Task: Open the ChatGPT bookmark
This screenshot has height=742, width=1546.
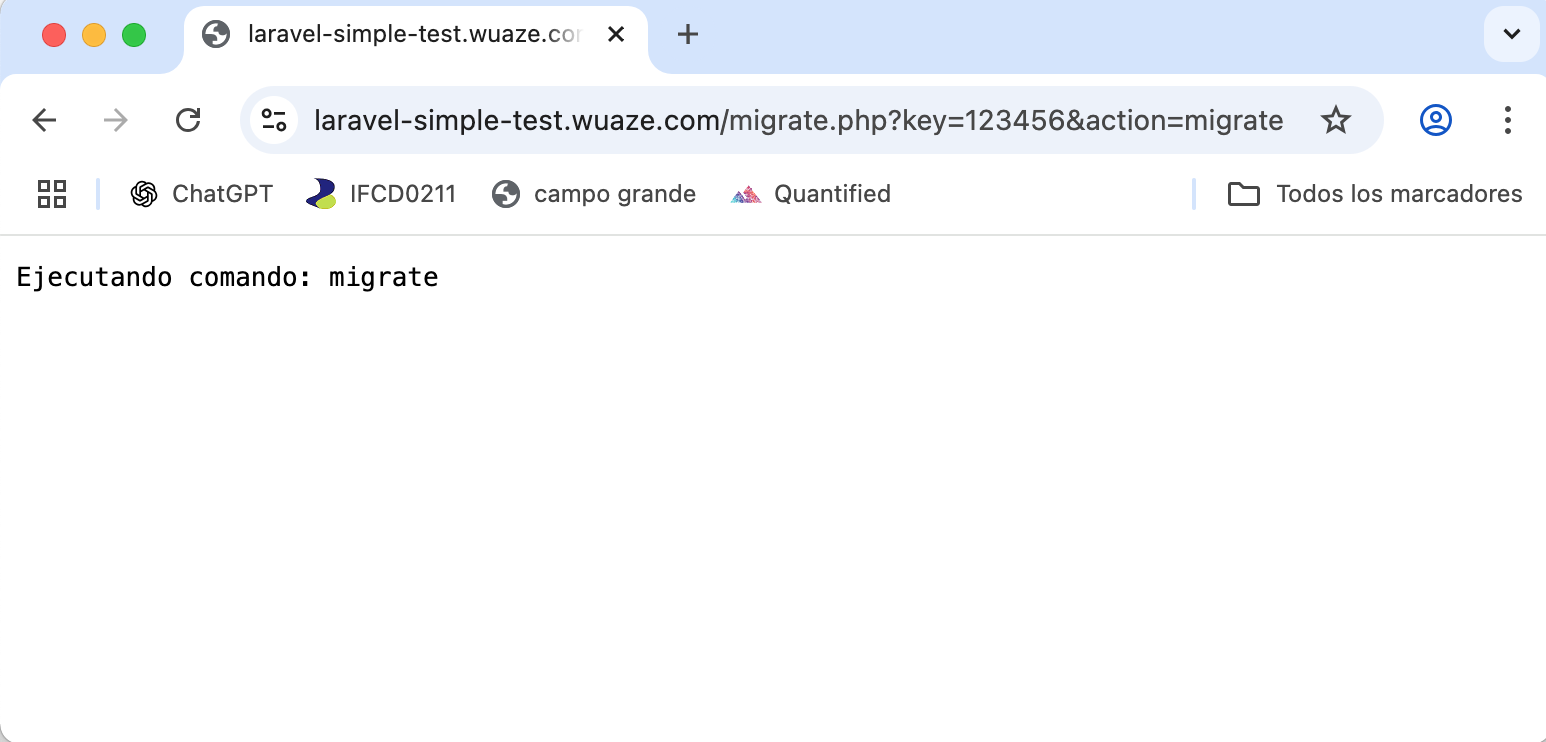Action: coord(202,194)
